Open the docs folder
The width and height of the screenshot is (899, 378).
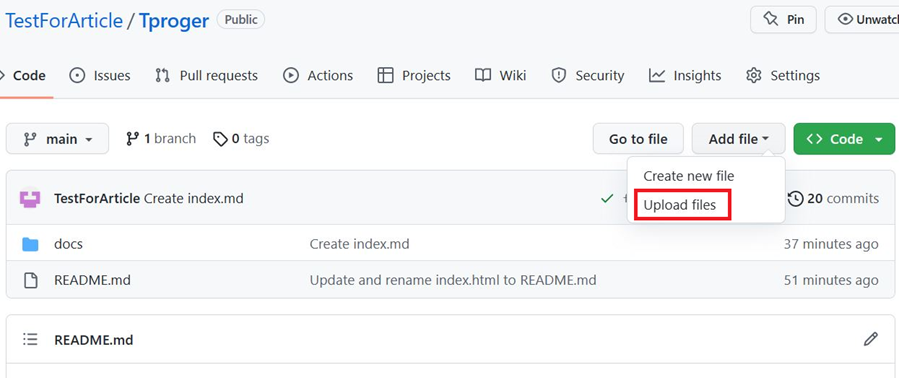[68, 244]
